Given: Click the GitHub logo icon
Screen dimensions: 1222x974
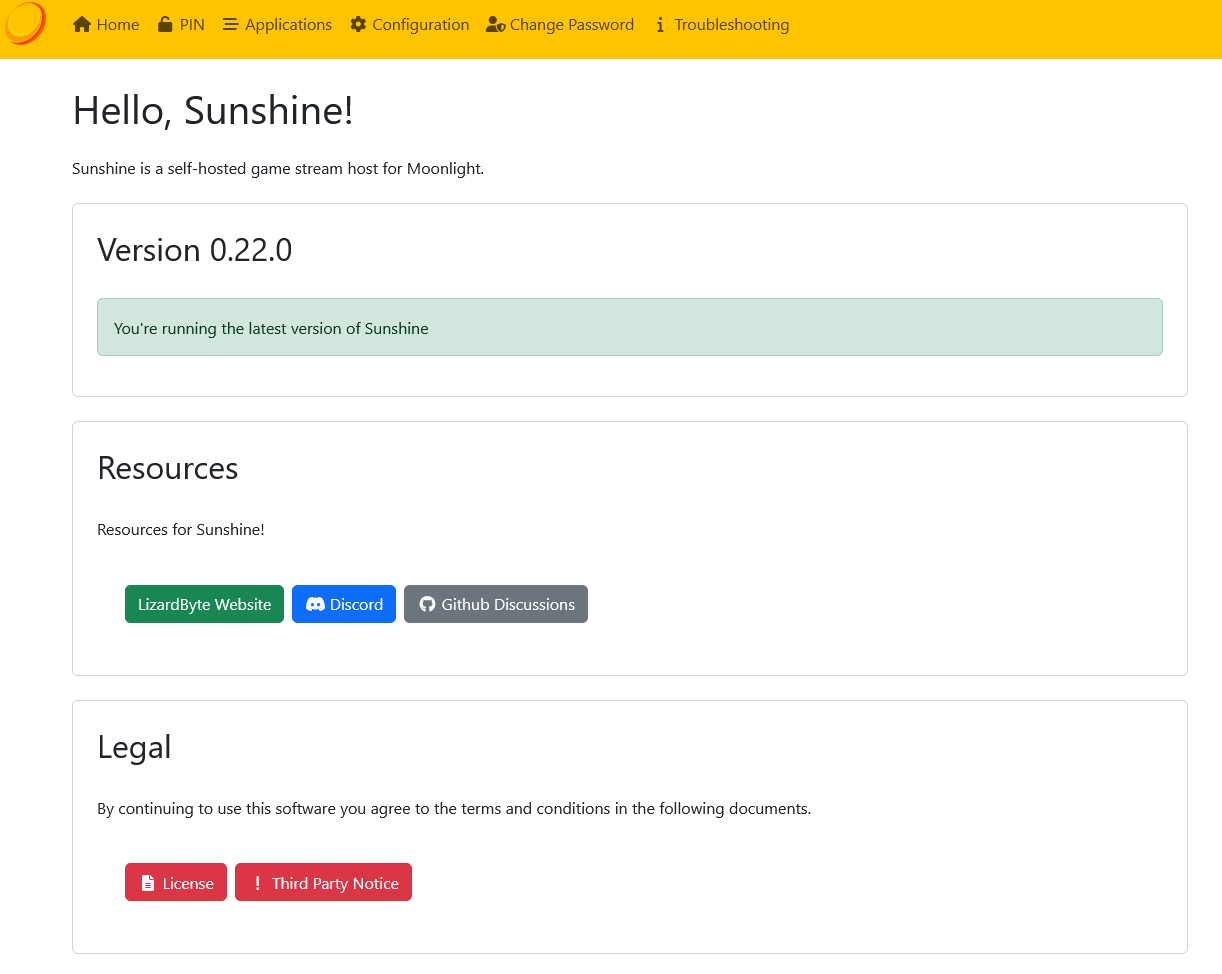Looking at the screenshot, I should coord(427,604).
